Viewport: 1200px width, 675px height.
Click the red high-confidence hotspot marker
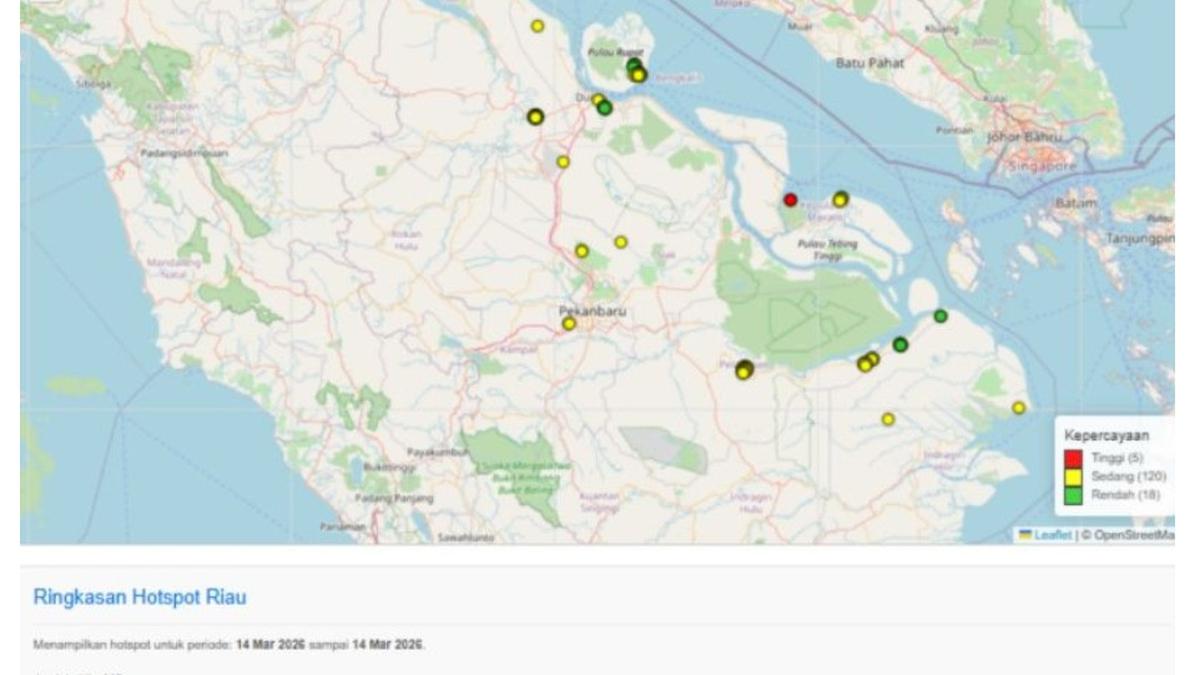click(x=790, y=200)
